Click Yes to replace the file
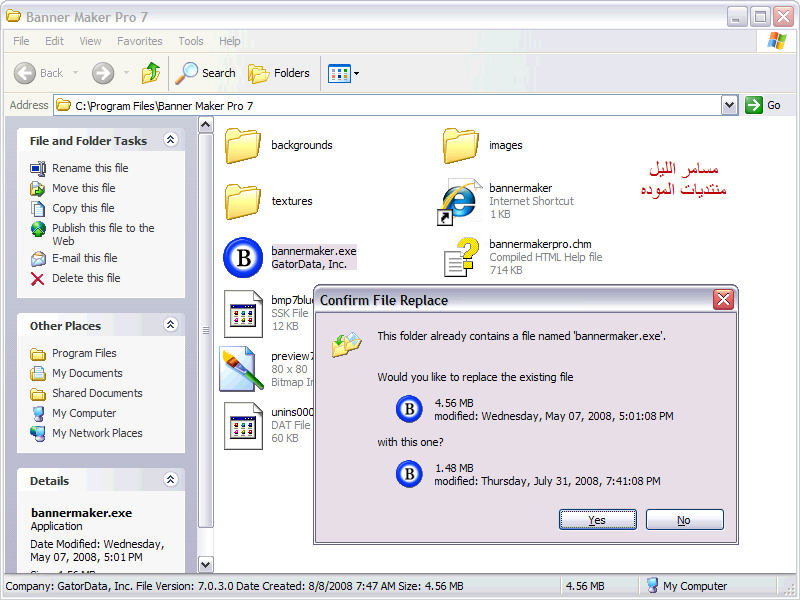 pyautogui.click(x=597, y=519)
